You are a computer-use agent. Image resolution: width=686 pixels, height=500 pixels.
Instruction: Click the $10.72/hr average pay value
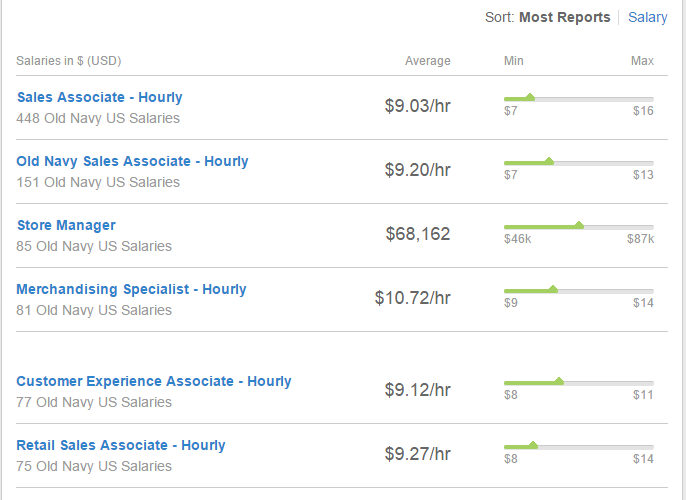[412, 298]
